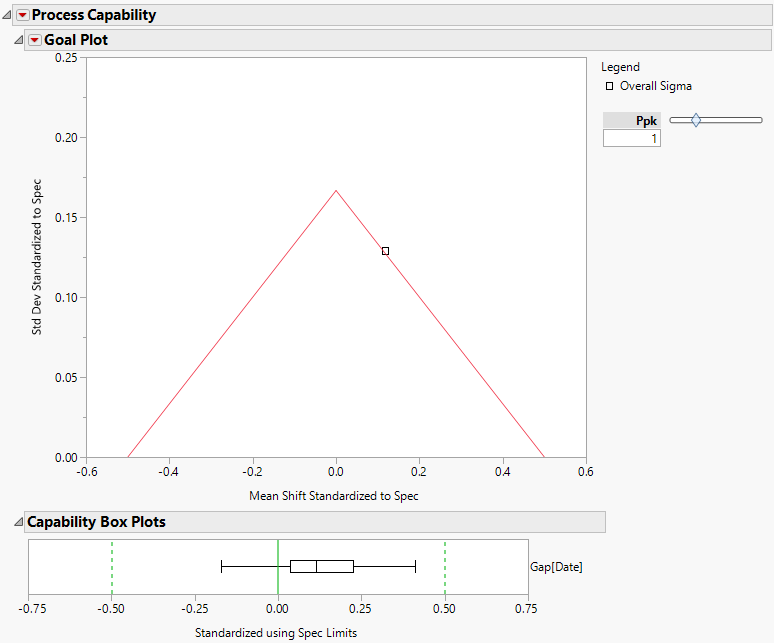Viewport: 774px width, 643px height.
Task: Click the Ppk slider track right portion
Action: 732,120
